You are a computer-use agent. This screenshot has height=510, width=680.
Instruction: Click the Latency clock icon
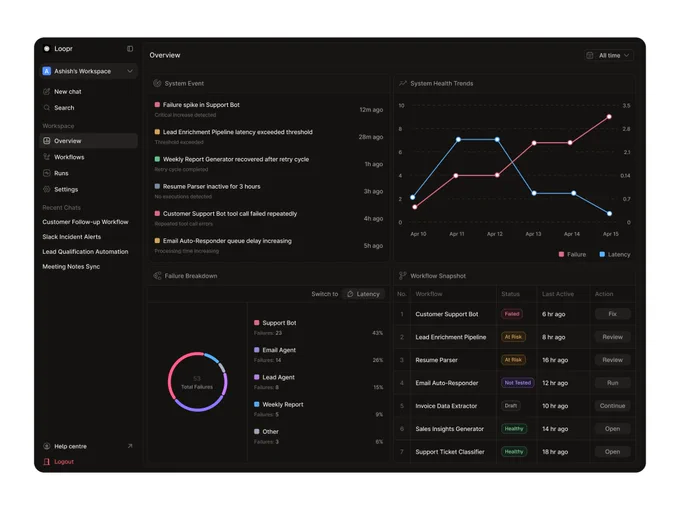(350, 294)
